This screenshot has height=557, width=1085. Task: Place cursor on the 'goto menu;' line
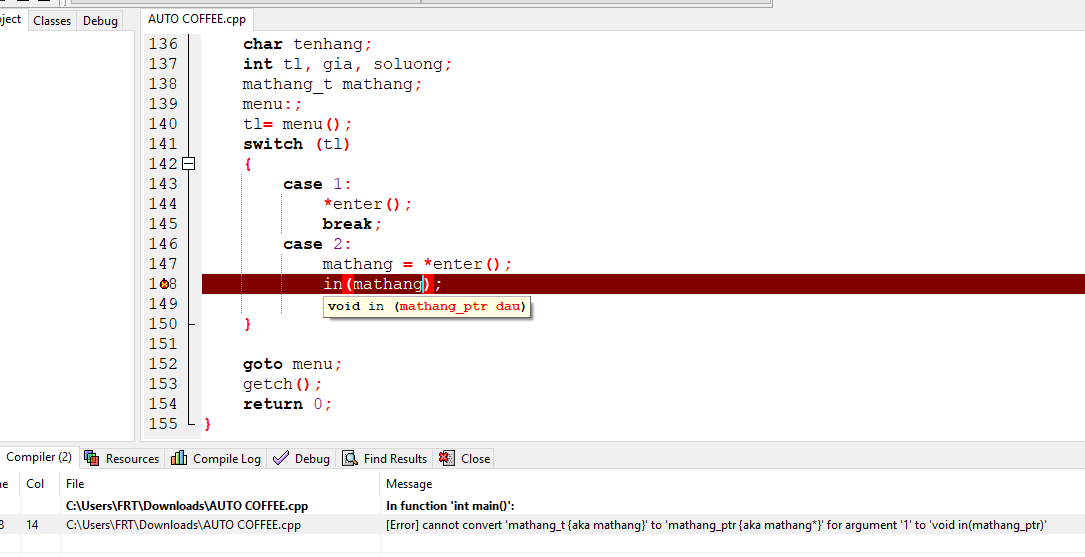(x=292, y=364)
